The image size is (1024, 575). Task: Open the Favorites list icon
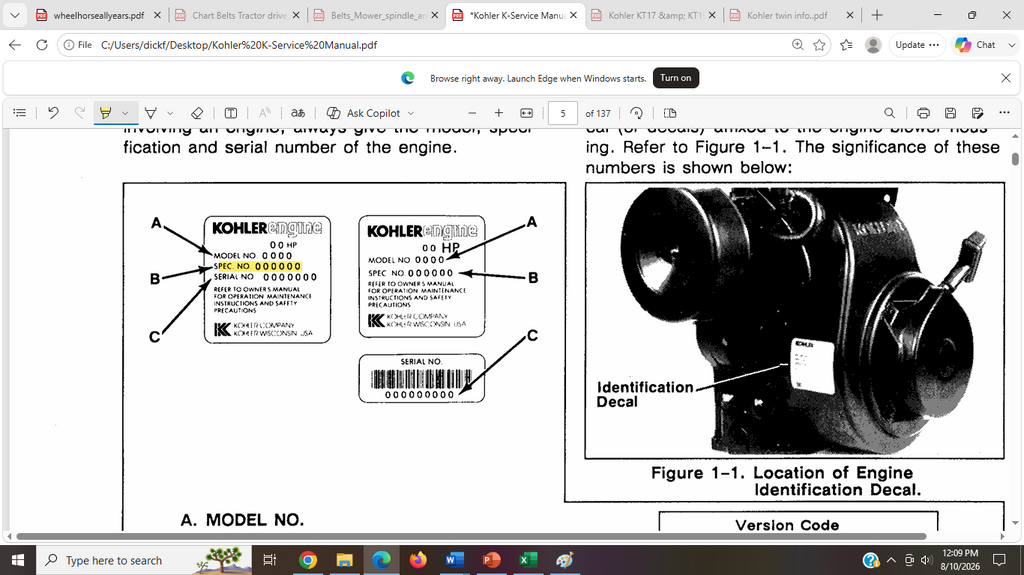pyautogui.click(x=846, y=44)
